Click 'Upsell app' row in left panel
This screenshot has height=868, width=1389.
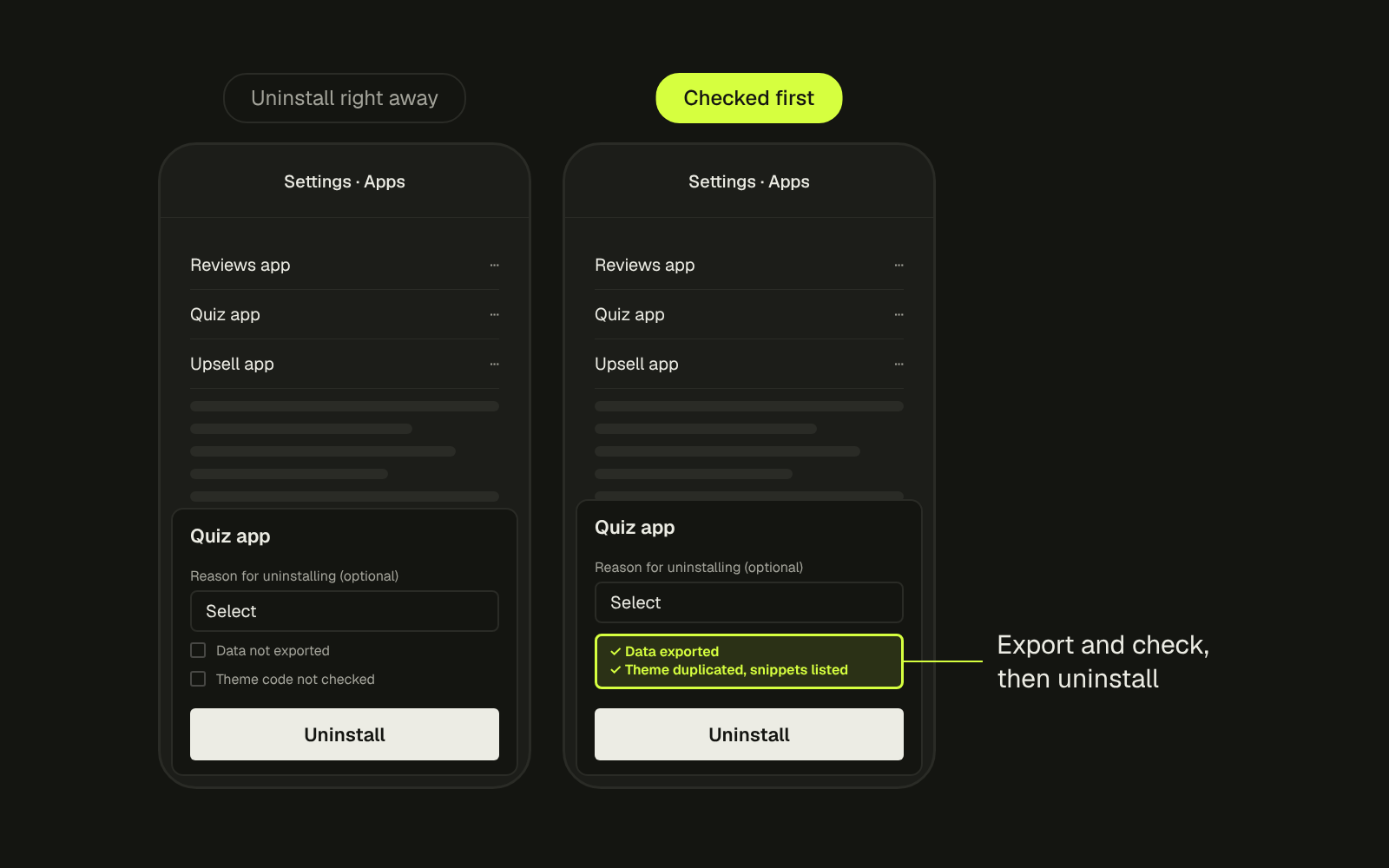tap(345, 364)
